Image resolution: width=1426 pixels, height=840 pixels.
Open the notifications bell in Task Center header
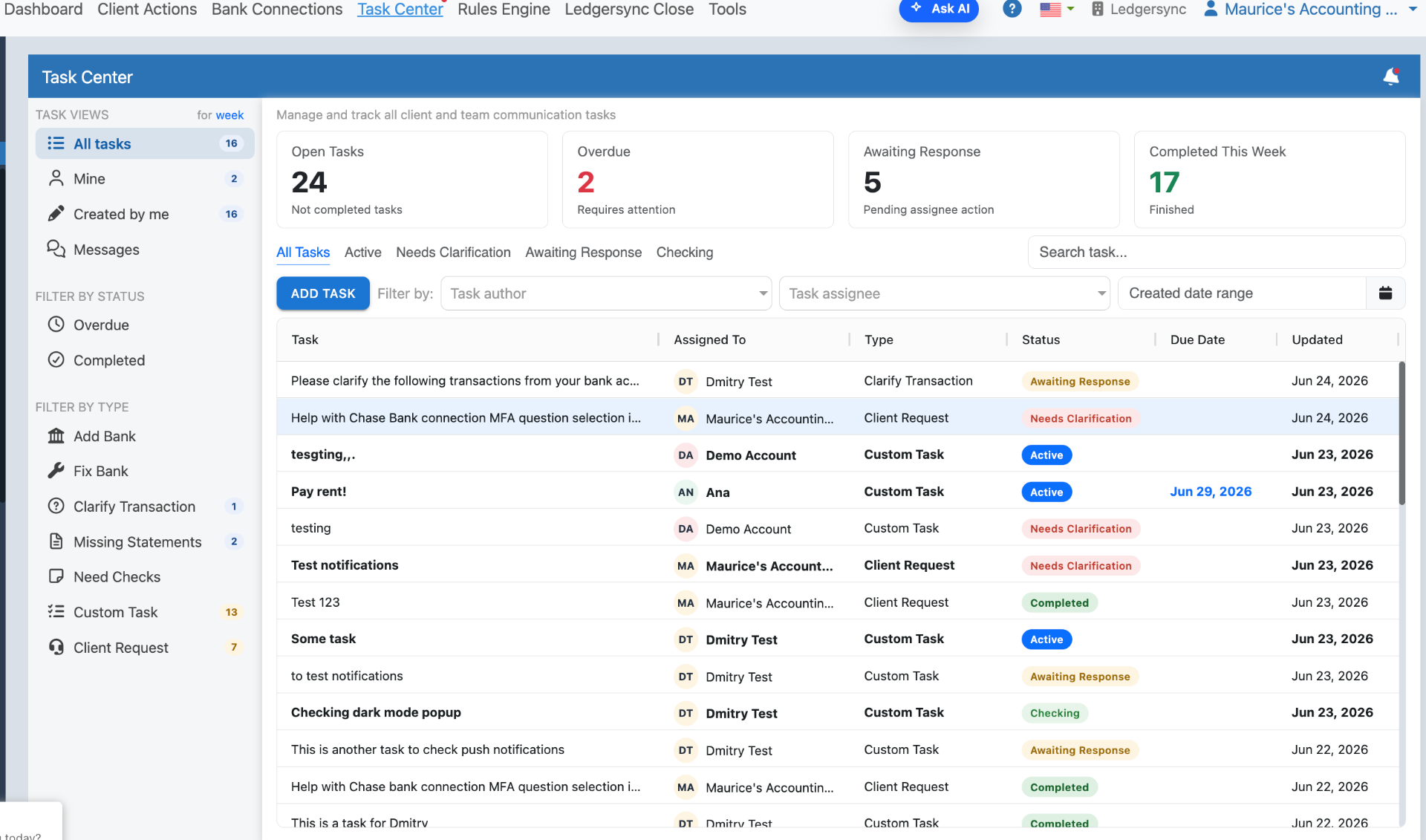click(x=1391, y=76)
